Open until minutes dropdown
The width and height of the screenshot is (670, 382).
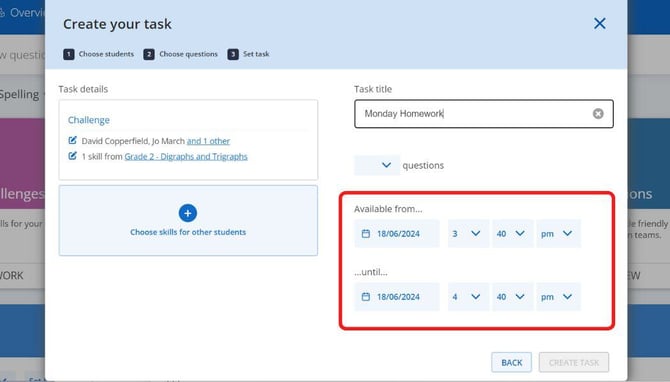(512, 297)
